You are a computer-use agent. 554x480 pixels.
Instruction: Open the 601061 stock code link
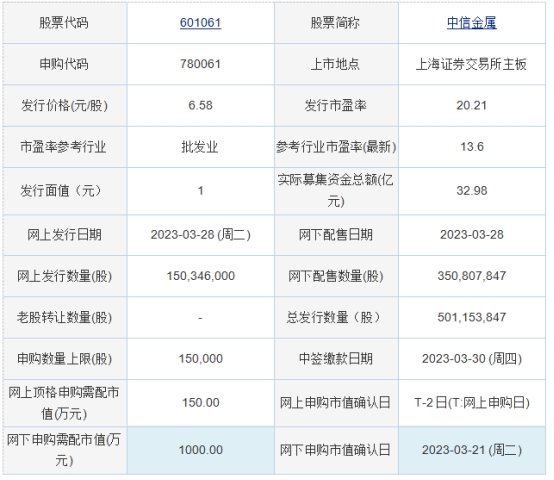pos(200,23)
